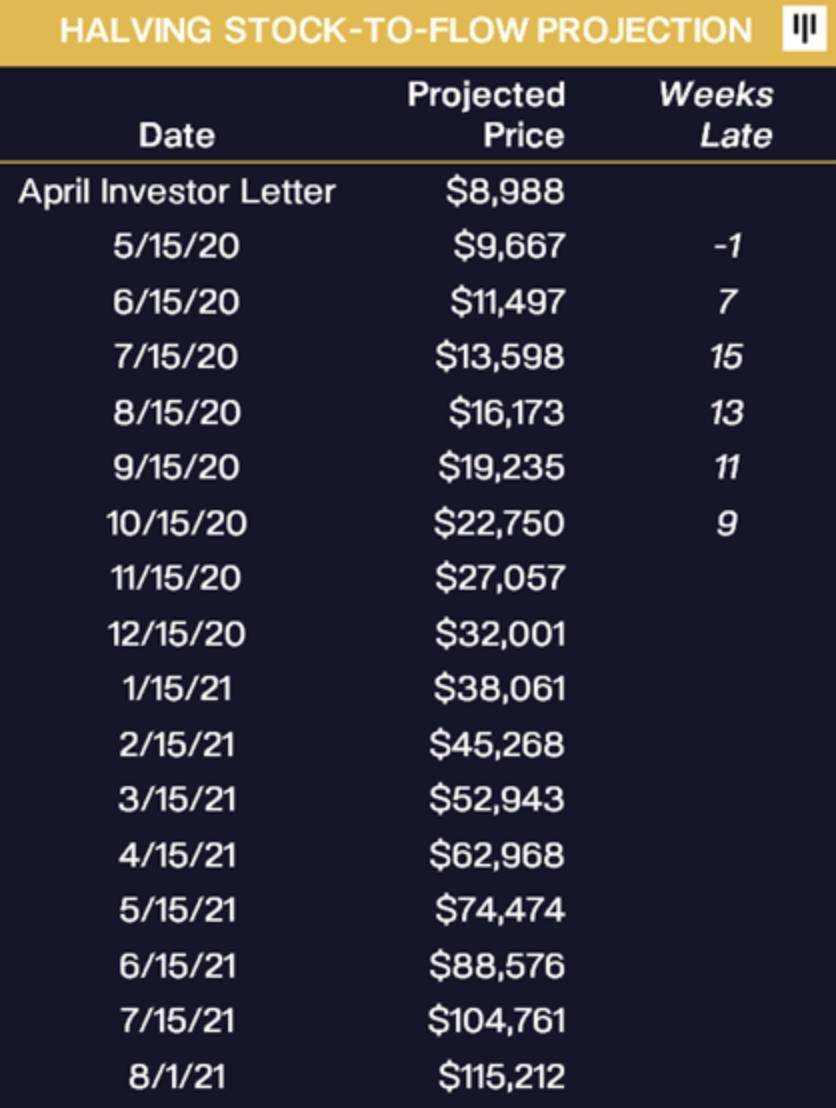Select the 4/15/21 date cell
Screen dimensions: 836x1108
pyautogui.click(x=177, y=855)
